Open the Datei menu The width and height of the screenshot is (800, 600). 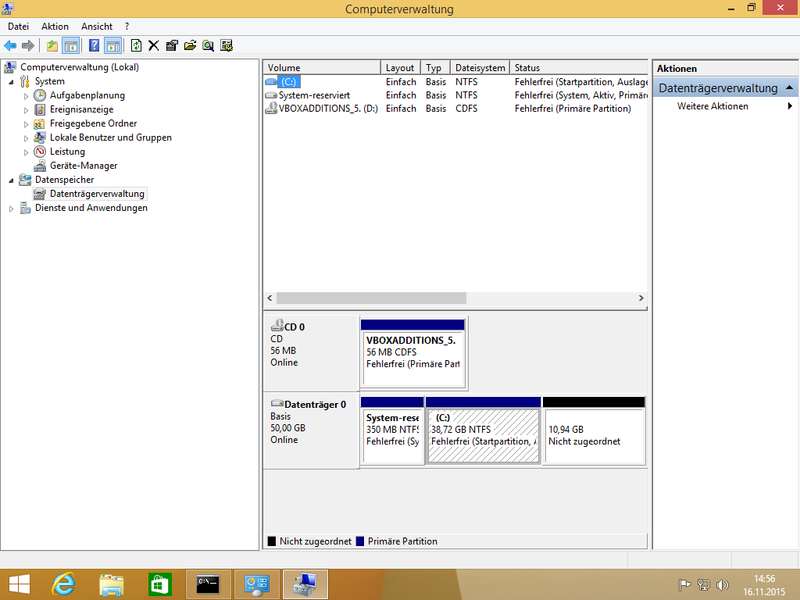point(18,27)
